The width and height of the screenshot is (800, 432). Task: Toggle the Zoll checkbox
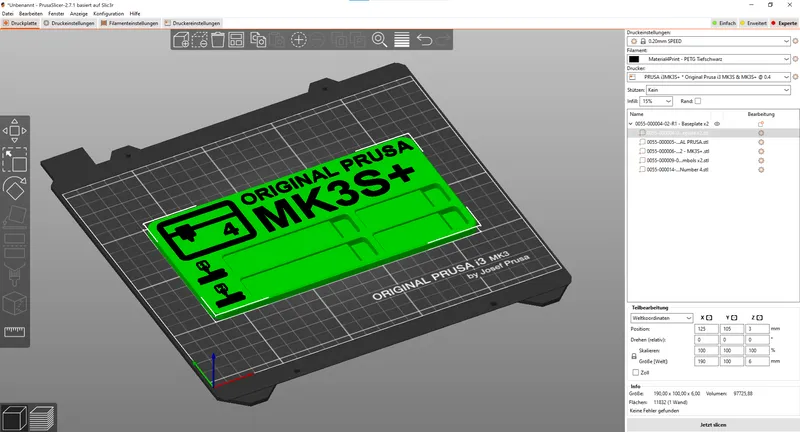click(x=635, y=372)
